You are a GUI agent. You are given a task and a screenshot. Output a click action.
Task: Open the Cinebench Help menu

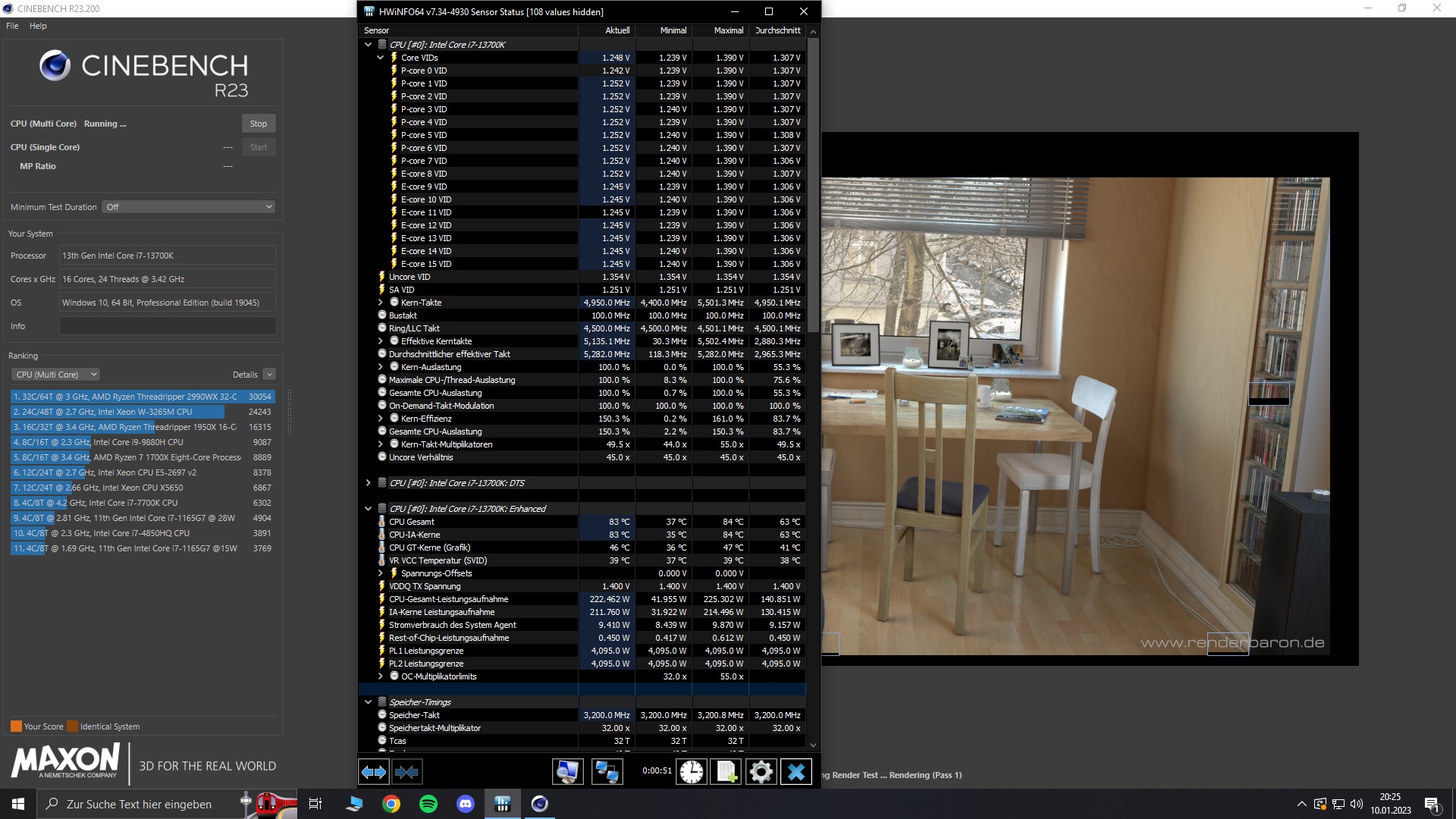tap(38, 26)
